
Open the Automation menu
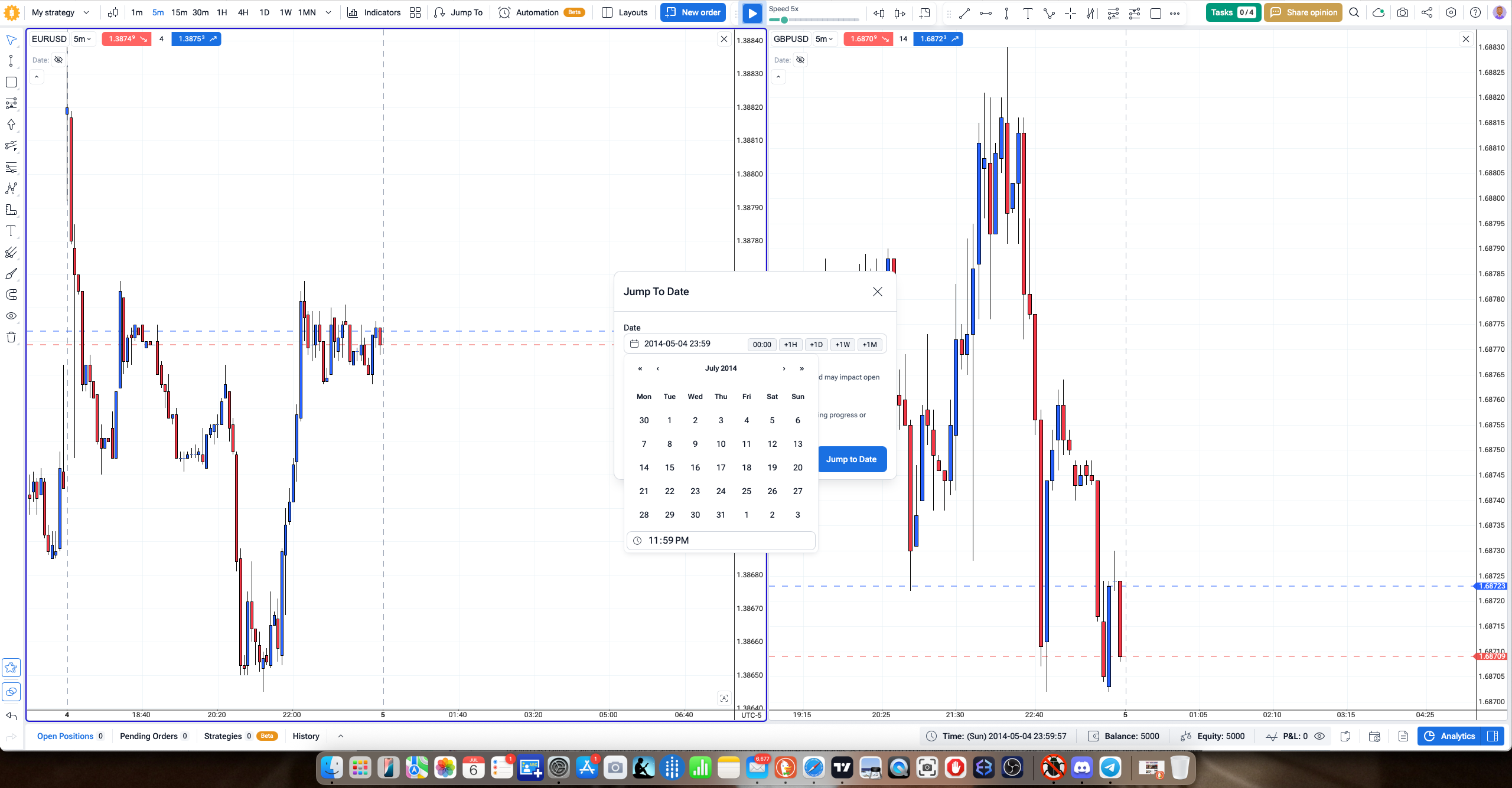(542, 12)
